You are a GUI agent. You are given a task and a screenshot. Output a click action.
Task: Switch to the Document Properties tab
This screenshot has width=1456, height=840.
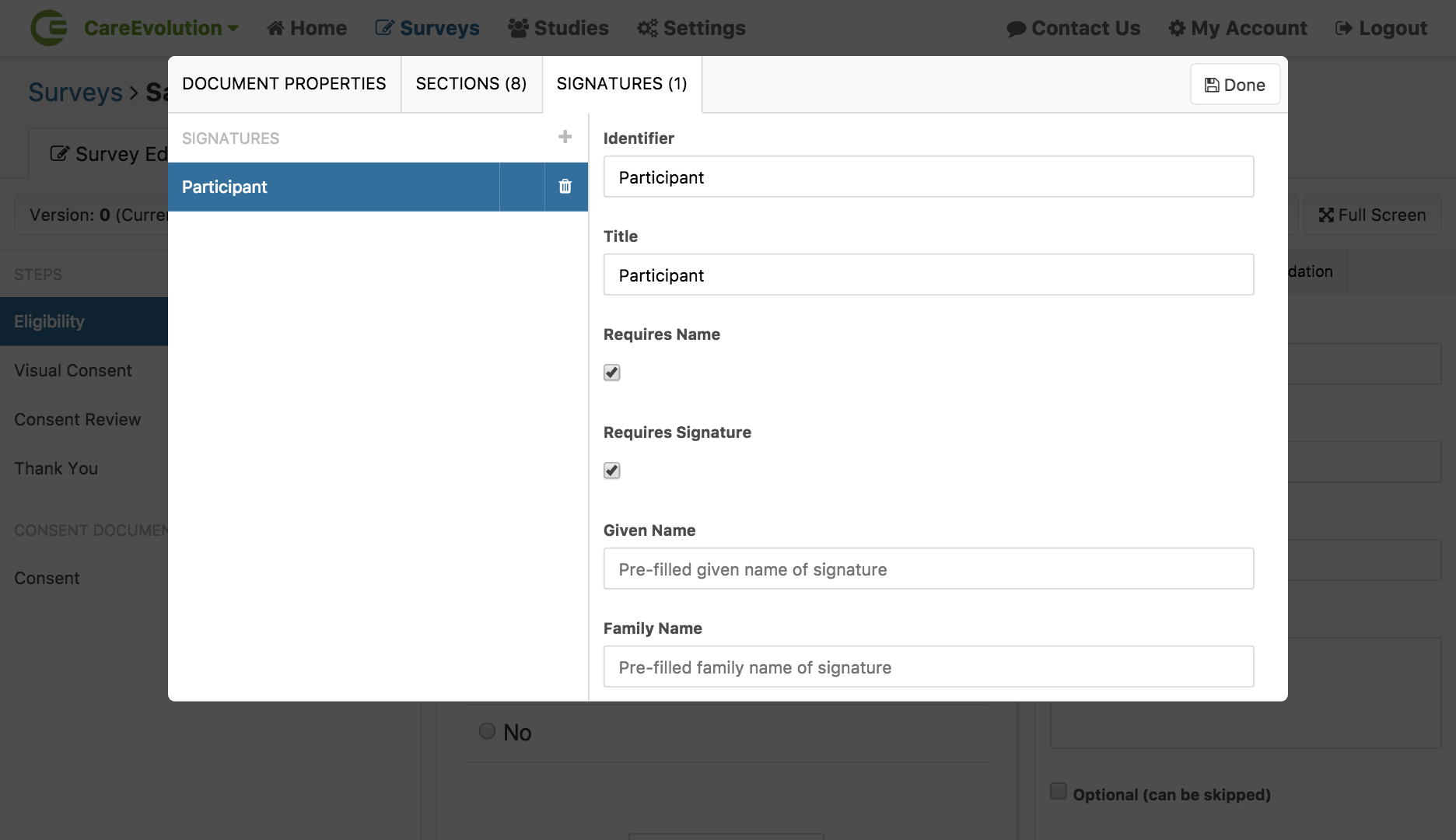(284, 84)
